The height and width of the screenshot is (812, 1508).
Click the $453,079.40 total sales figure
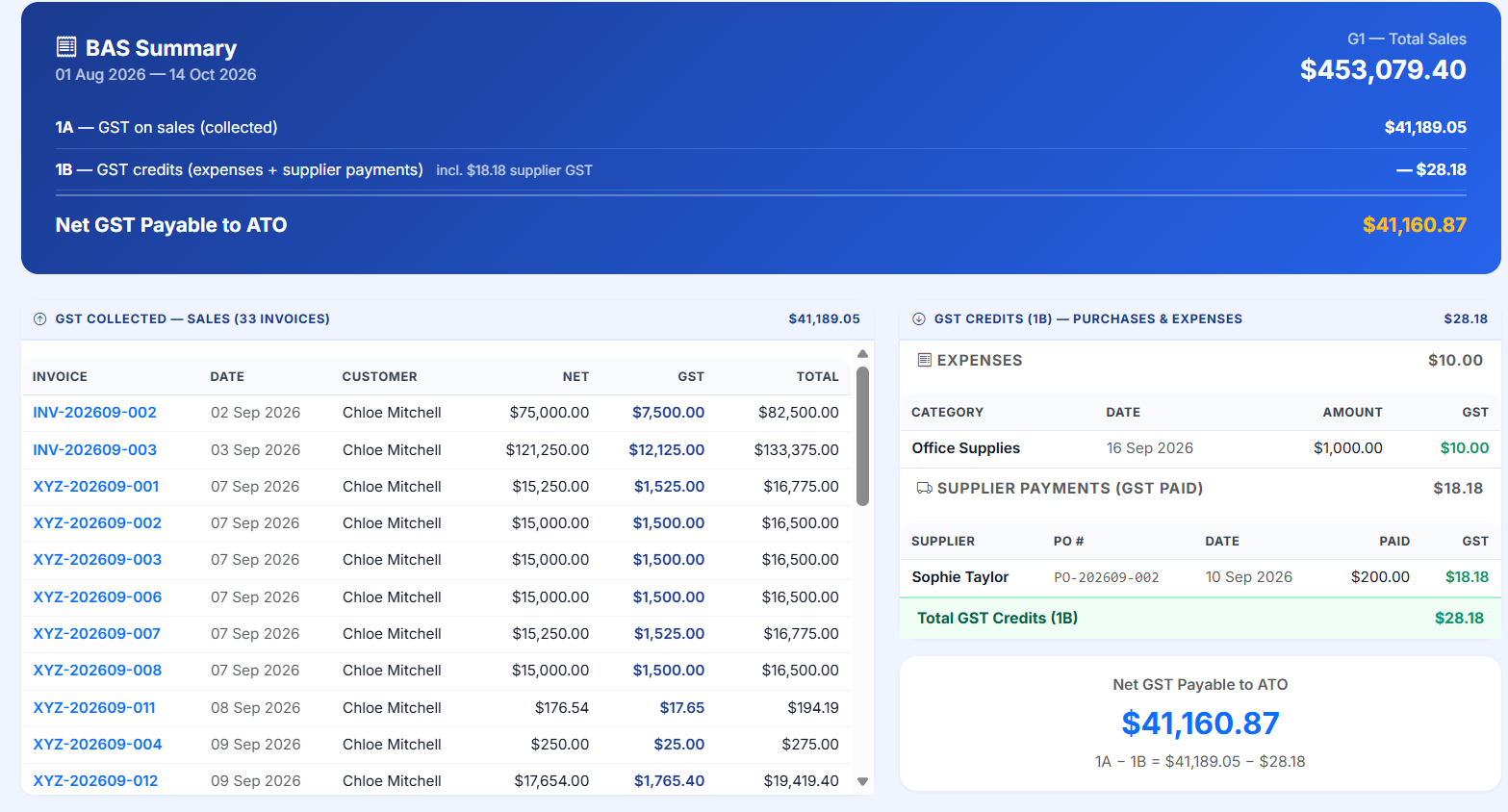[x=1383, y=70]
